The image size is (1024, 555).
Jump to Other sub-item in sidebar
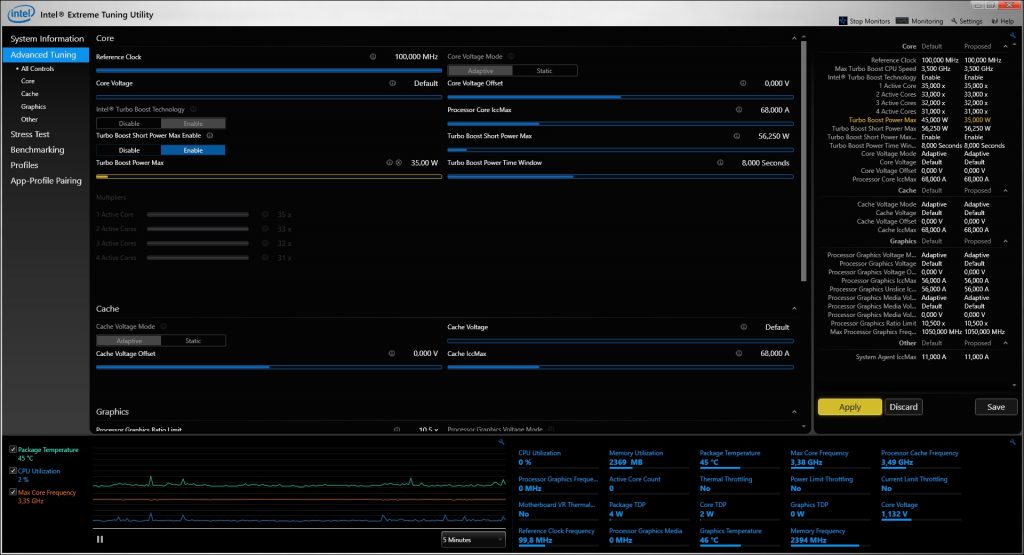[29, 119]
